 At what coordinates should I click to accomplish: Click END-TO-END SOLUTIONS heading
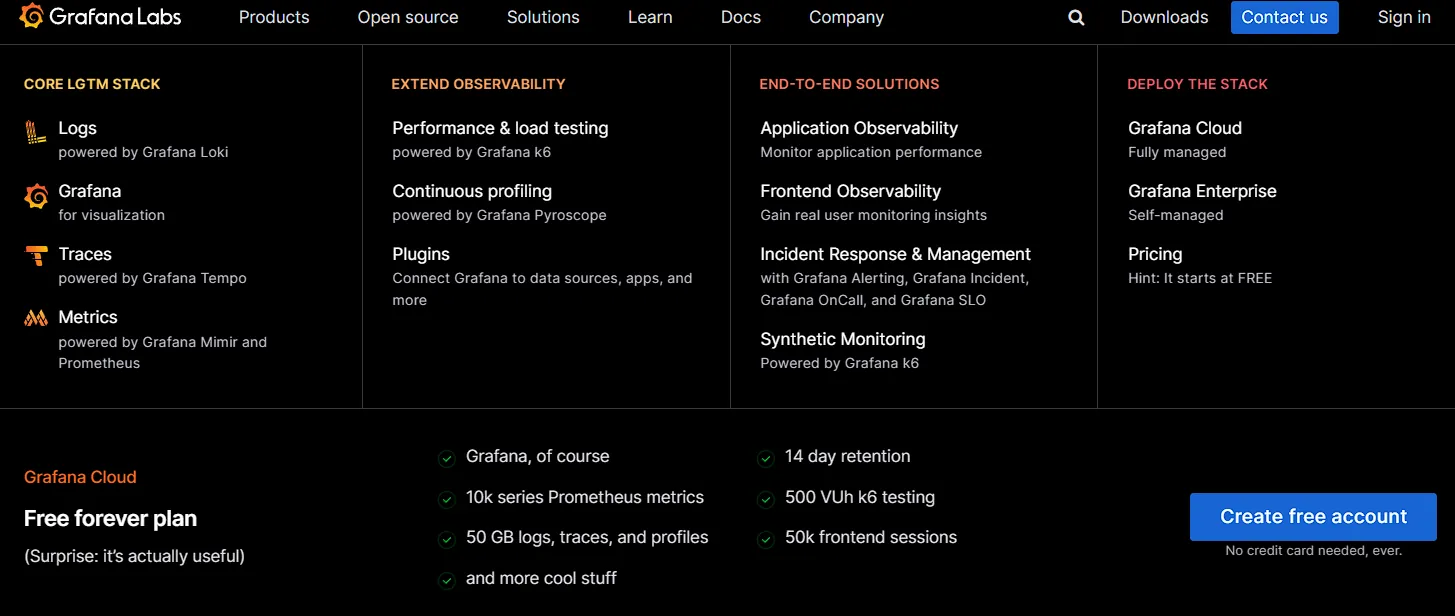[x=849, y=84]
